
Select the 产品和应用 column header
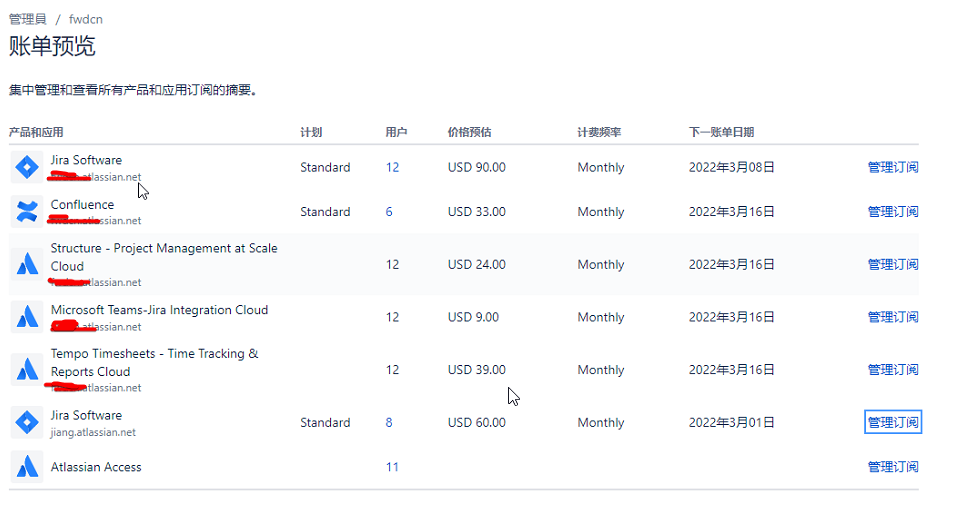36,132
